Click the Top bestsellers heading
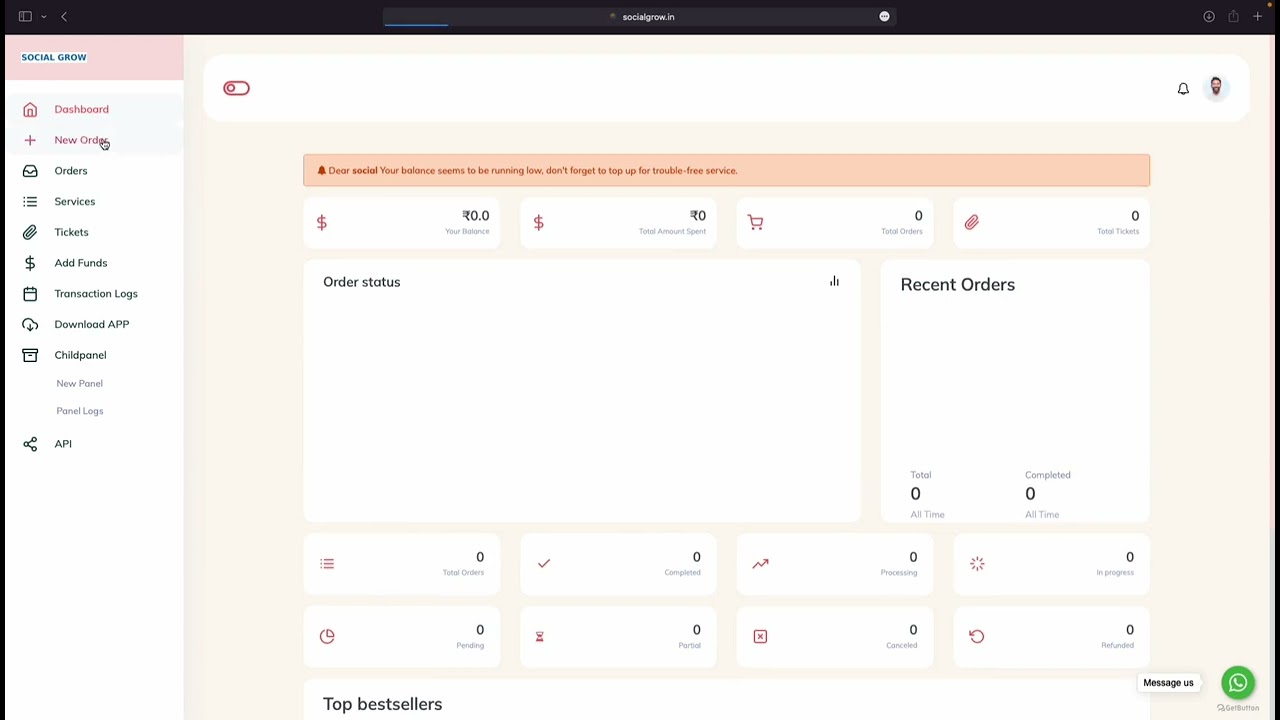1280x720 pixels. (383, 704)
